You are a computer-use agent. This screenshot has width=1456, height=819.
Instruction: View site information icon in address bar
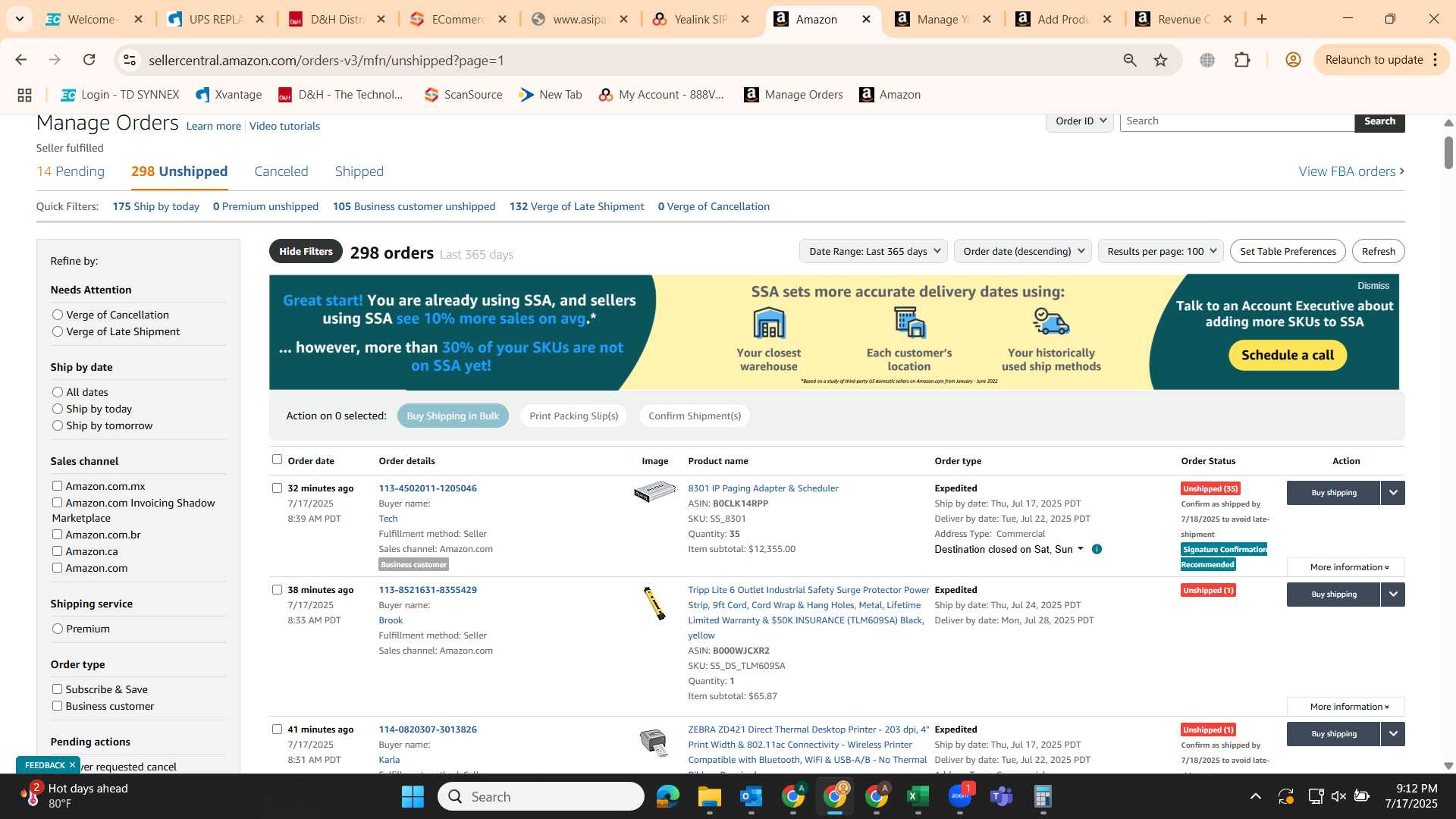130,60
